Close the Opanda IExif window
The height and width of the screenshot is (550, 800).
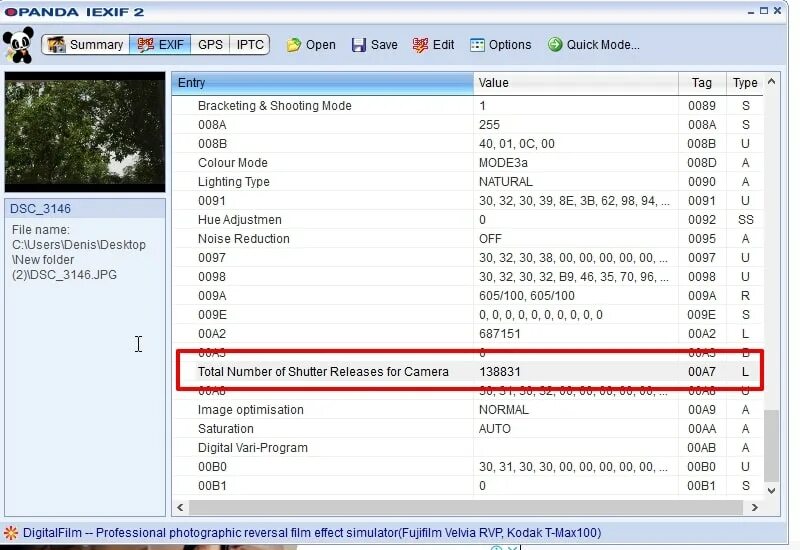click(x=777, y=11)
